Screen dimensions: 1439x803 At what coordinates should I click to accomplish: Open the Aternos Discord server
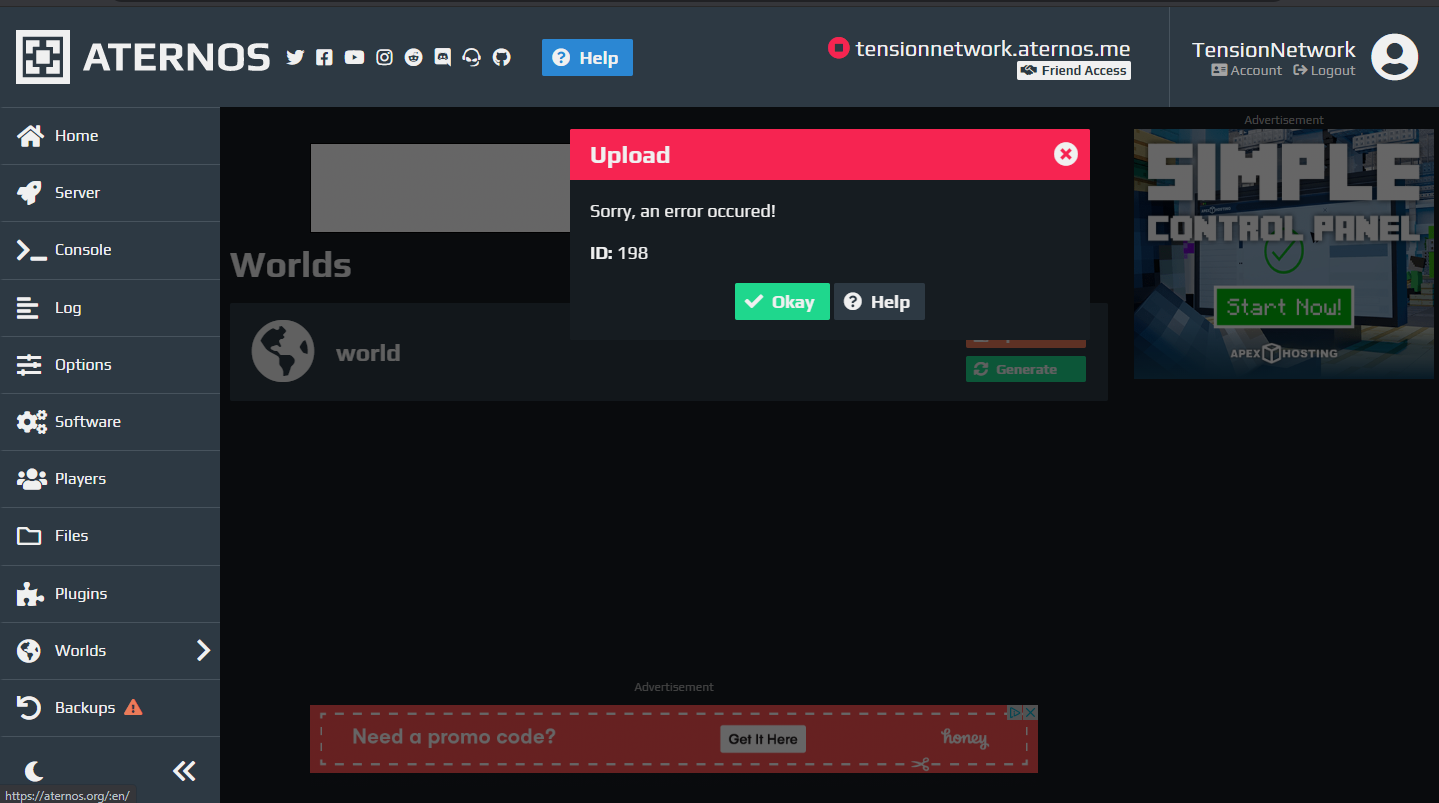tap(443, 57)
